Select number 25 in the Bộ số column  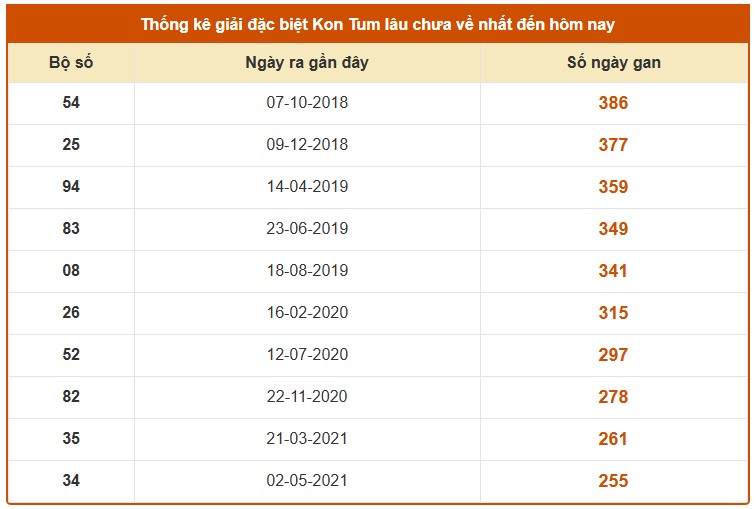click(71, 145)
